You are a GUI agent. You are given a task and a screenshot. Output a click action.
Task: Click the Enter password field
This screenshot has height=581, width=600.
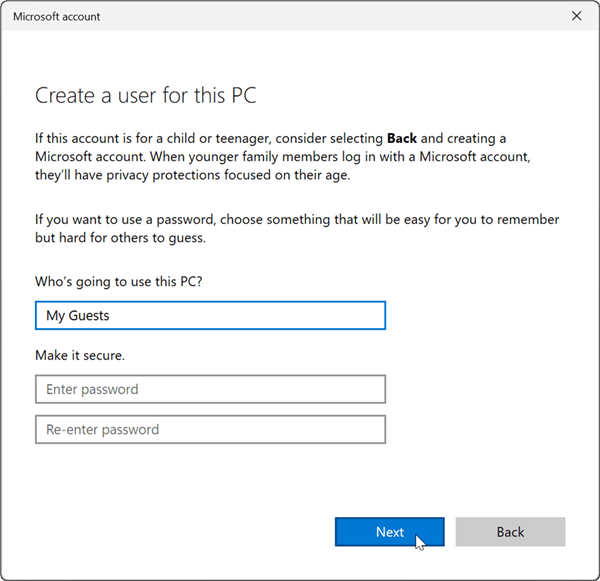[210, 389]
